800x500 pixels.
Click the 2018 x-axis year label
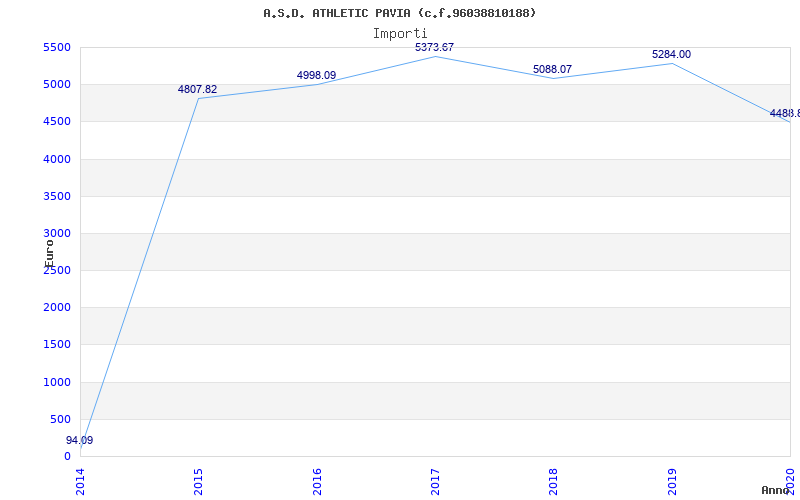(554, 482)
